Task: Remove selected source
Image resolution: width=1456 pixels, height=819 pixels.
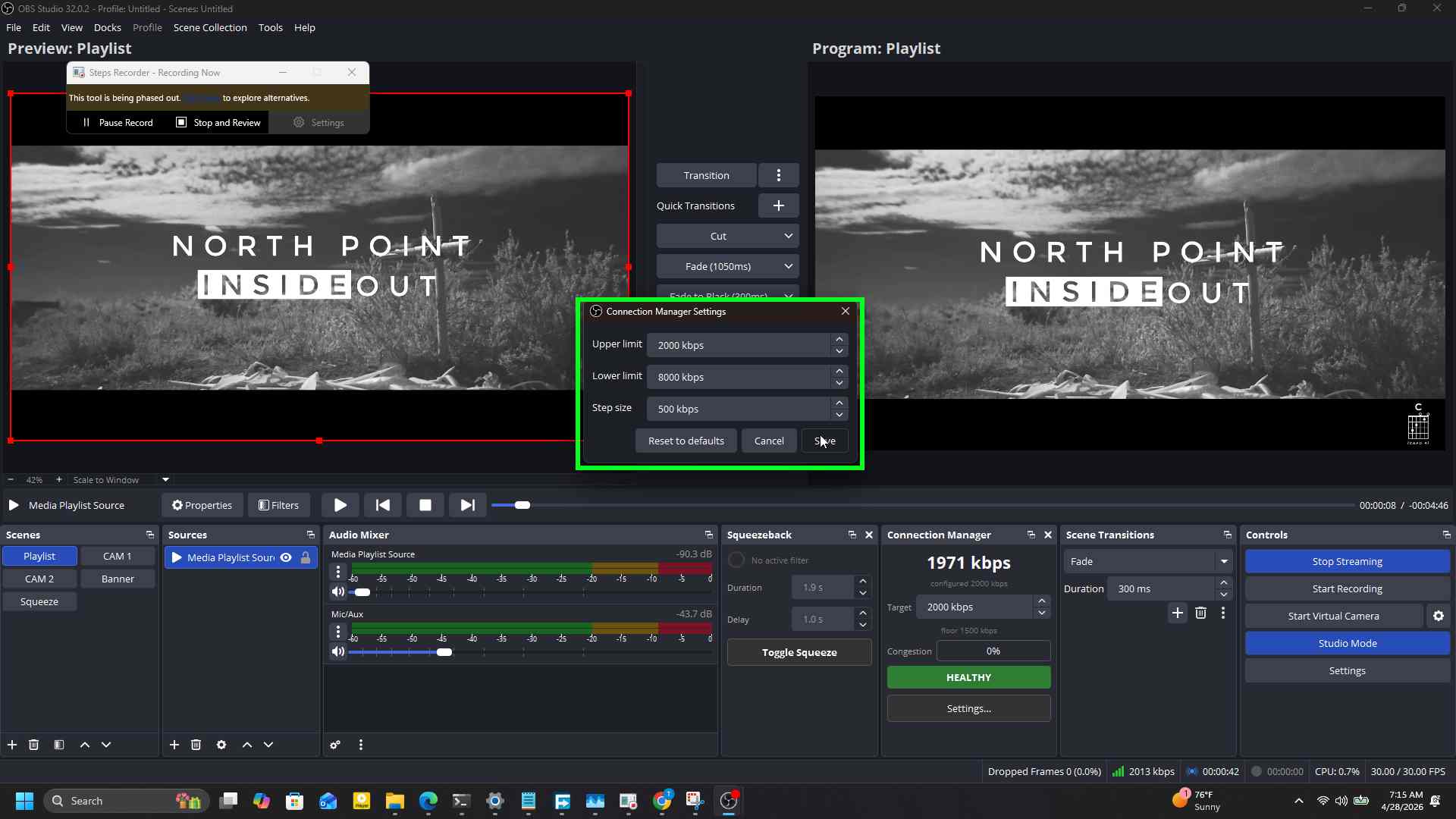Action: click(x=196, y=745)
